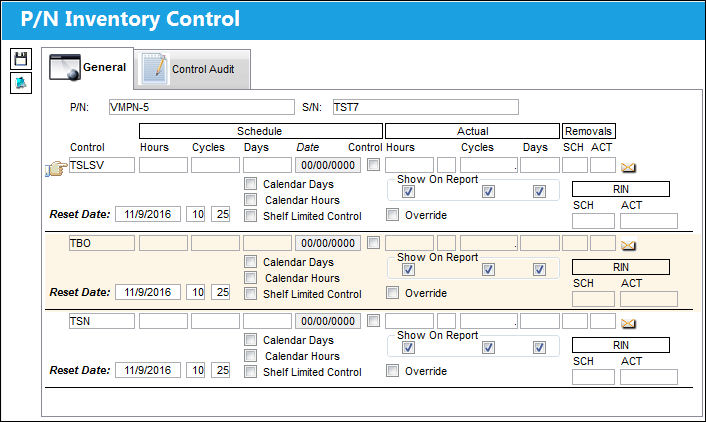Click TSLSV reset hour field showing 10
Image resolution: width=706 pixels, height=422 pixels.
point(196,214)
